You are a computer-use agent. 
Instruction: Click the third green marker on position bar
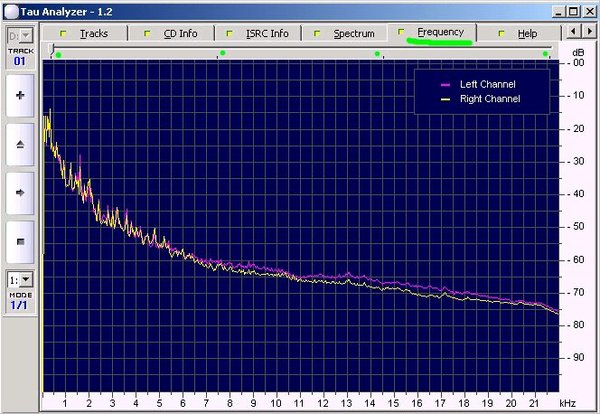377,54
